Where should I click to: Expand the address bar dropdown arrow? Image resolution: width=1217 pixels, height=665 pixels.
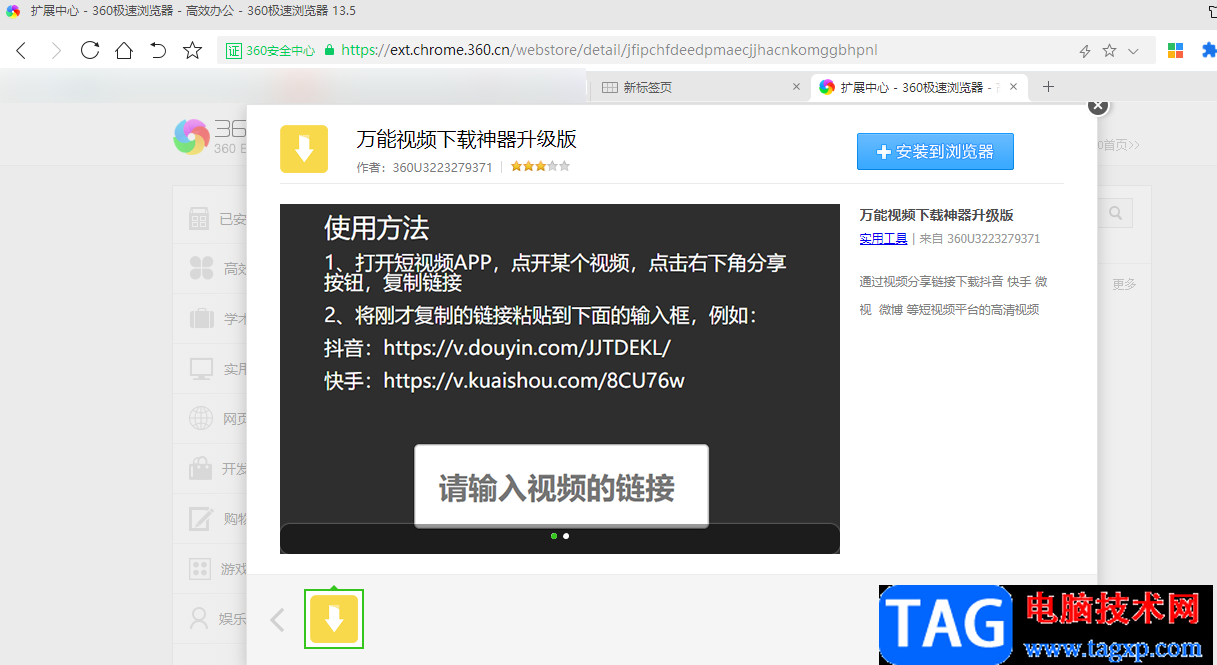1133,51
